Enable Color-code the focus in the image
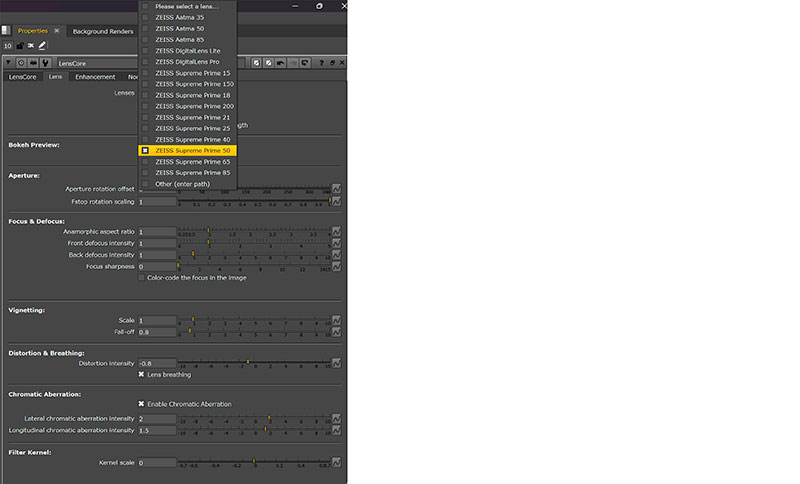 pos(141,277)
